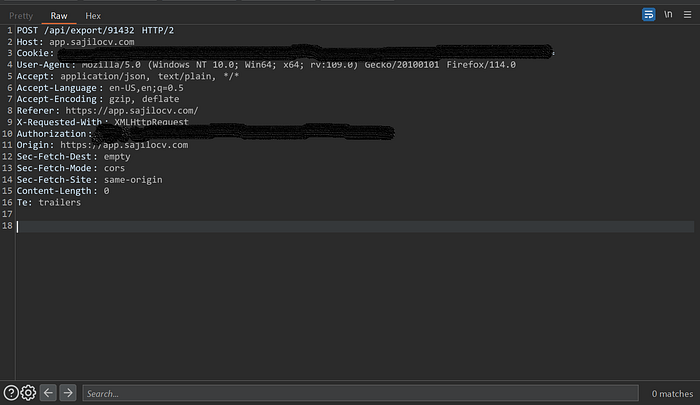Image resolution: width=700 pixels, height=405 pixels.
Task: Click the redacted Cookie header value
Action: 306,53
